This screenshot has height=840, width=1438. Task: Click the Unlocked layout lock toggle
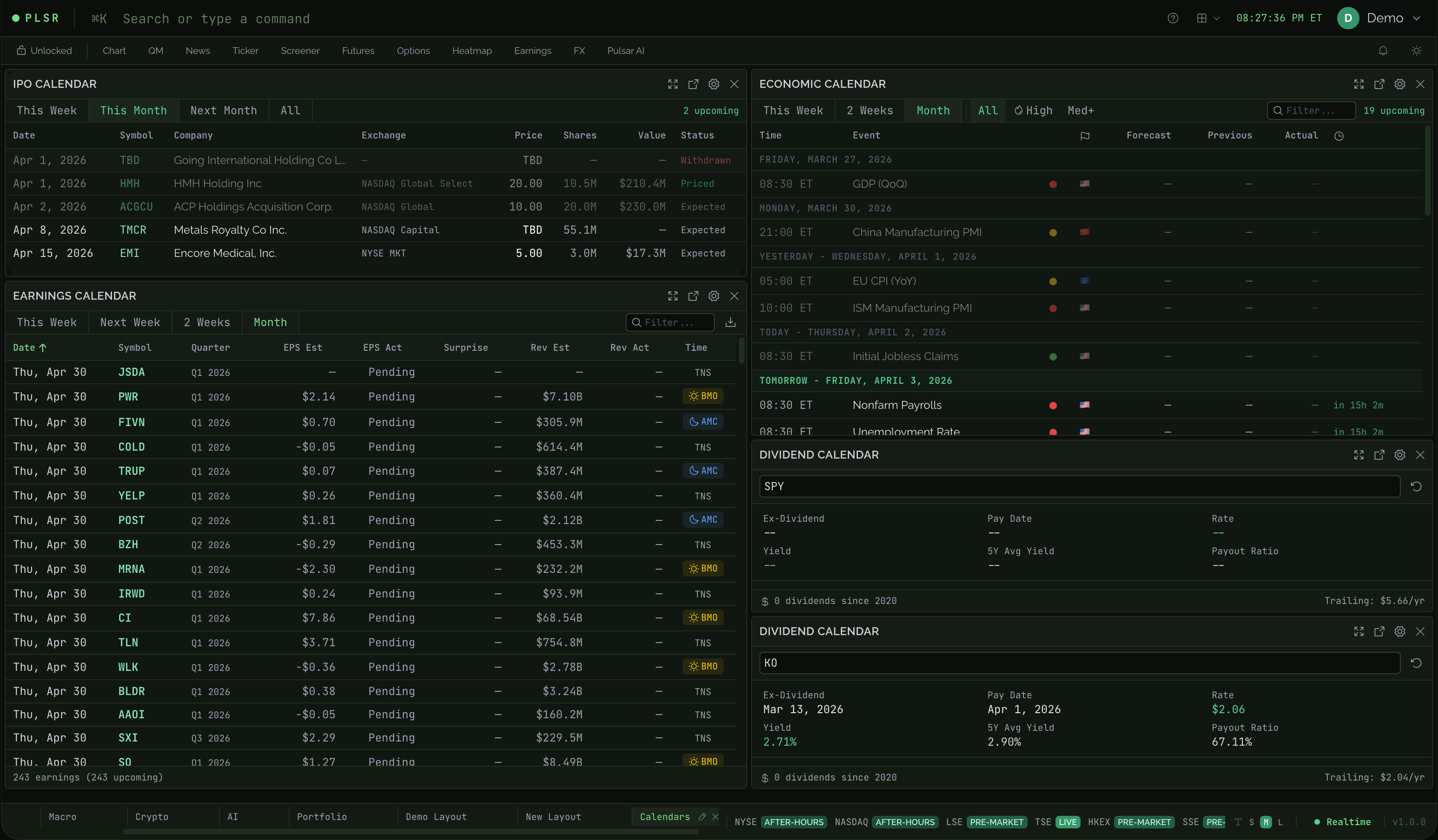(x=44, y=50)
